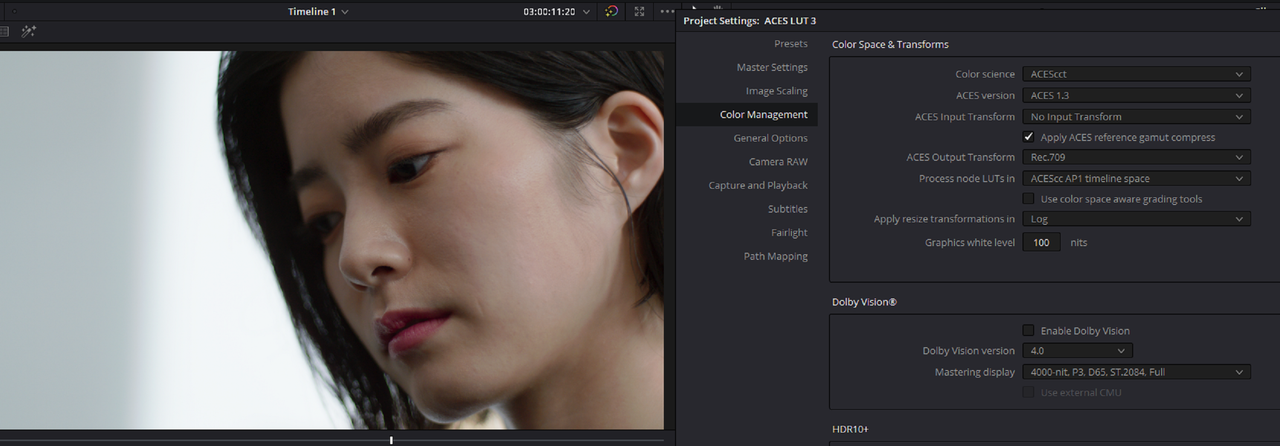Viewport: 1280px width, 446px height.
Task: Expand the ACES Output Transform dropdown
Action: tap(1136, 157)
